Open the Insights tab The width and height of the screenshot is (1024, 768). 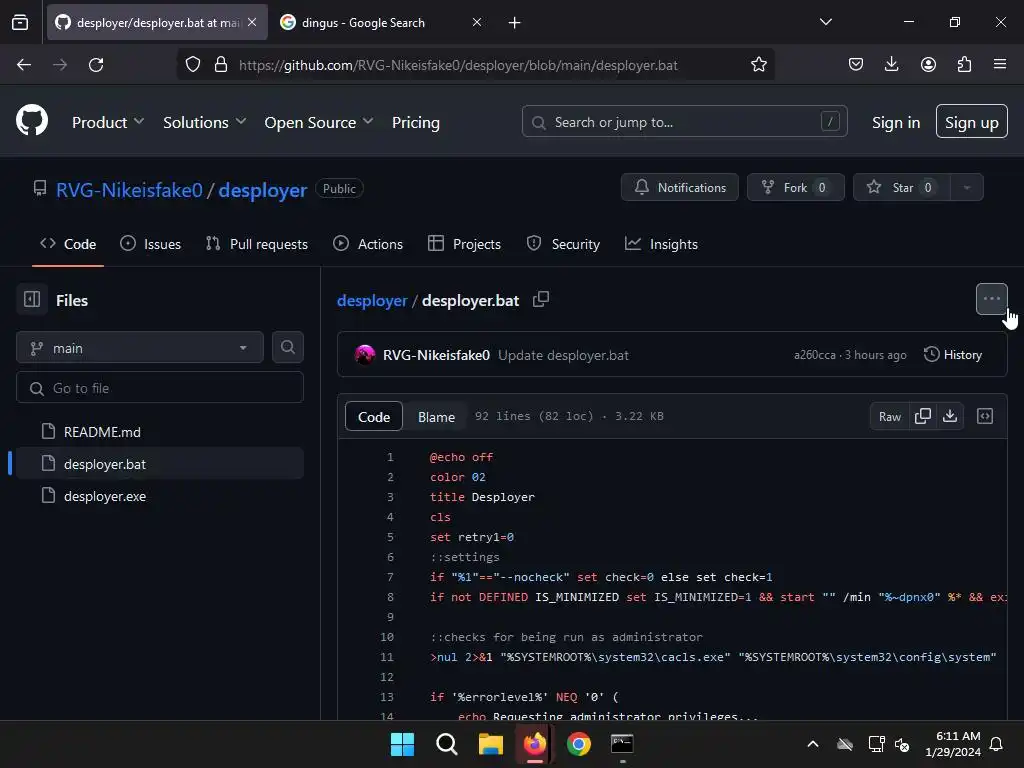click(661, 244)
